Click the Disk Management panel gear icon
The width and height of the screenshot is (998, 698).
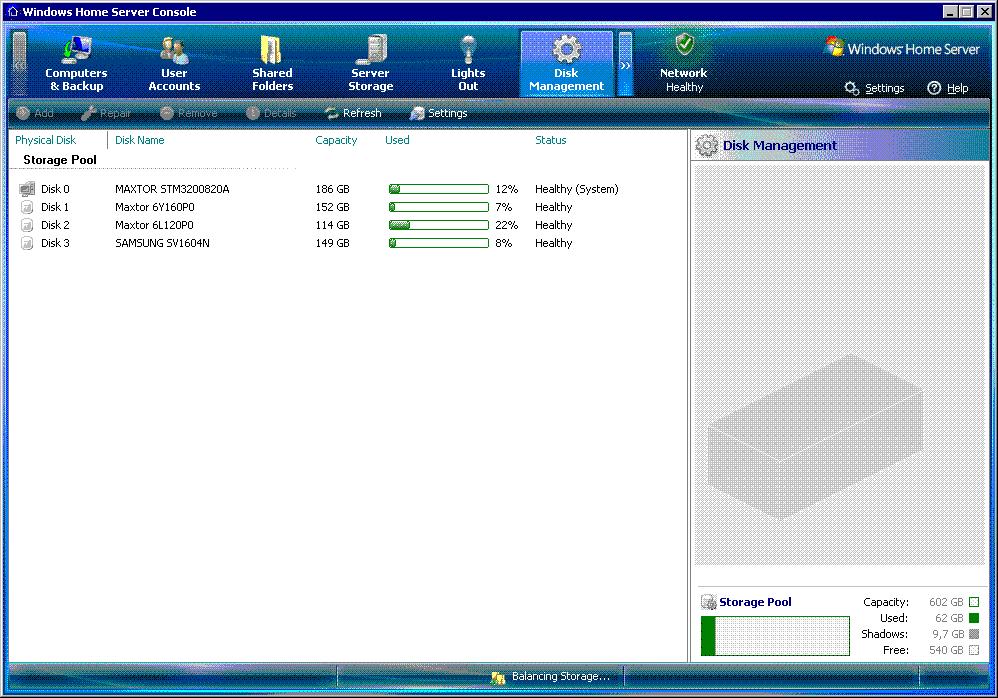pos(706,146)
